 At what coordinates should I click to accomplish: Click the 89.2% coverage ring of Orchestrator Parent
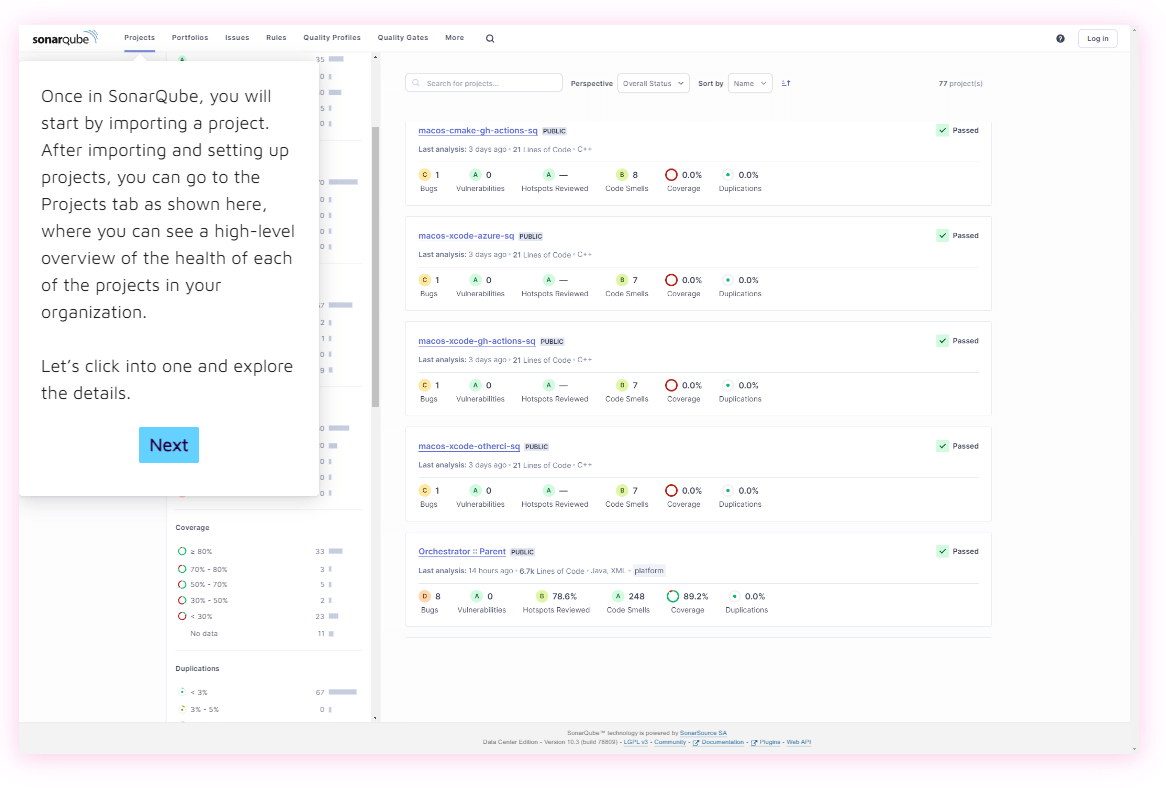point(673,595)
